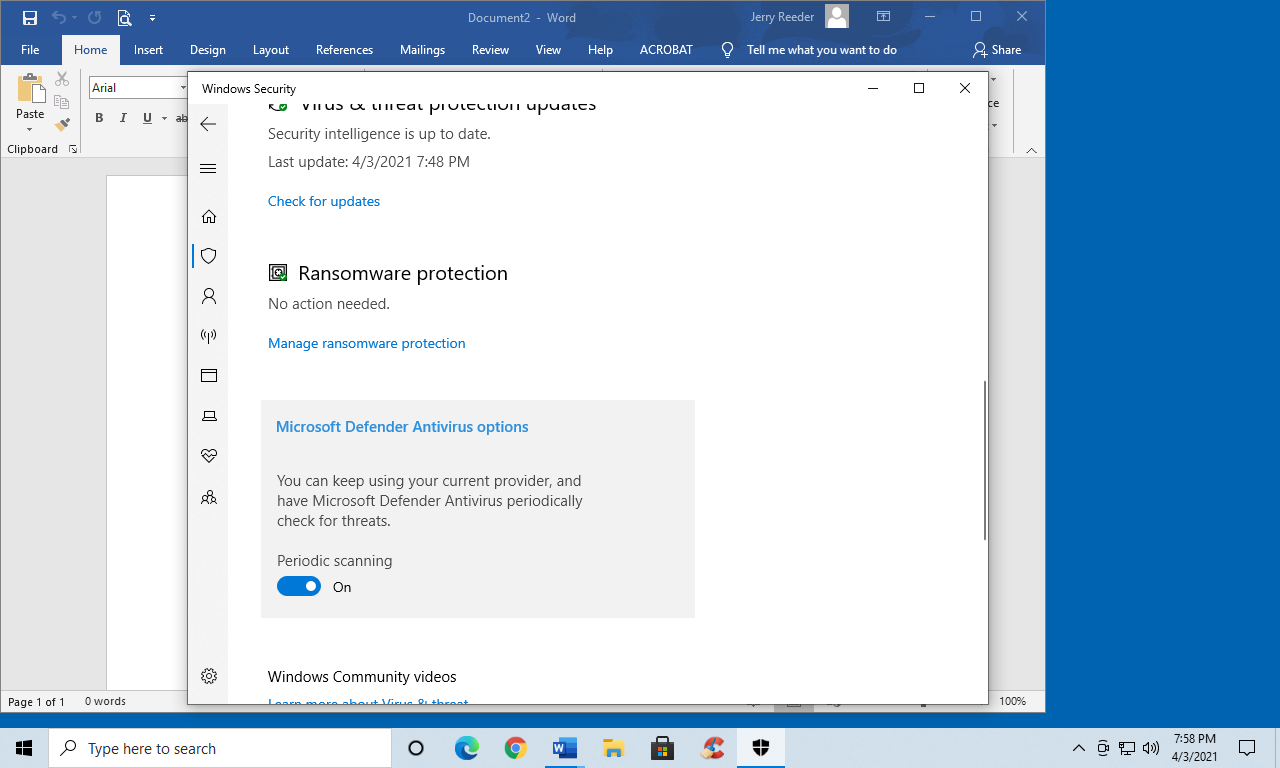
Task: Switch to the Insert tab
Action: pos(148,50)
